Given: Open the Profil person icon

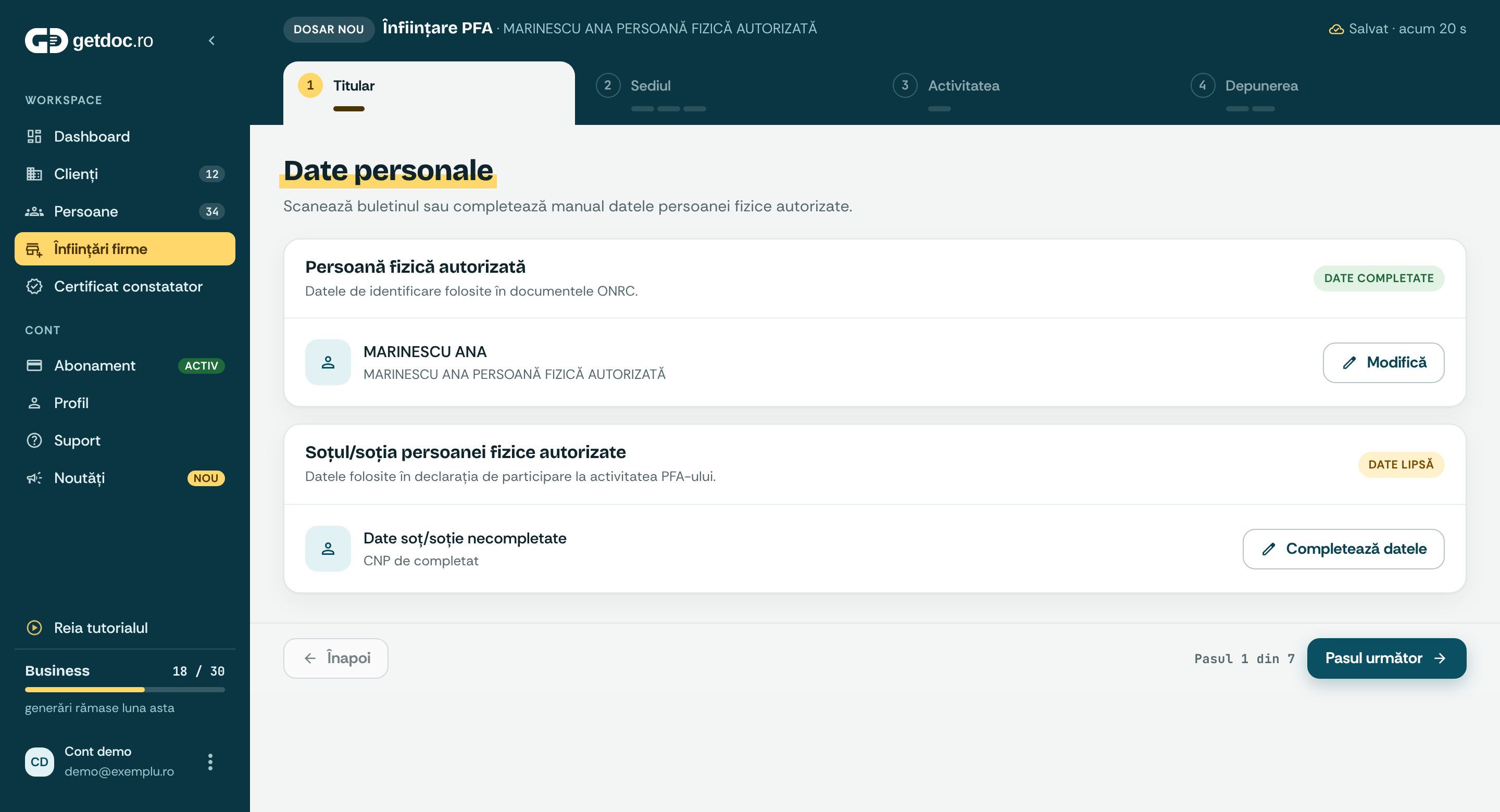Looking at the screenshot, I should click(34, 403).
